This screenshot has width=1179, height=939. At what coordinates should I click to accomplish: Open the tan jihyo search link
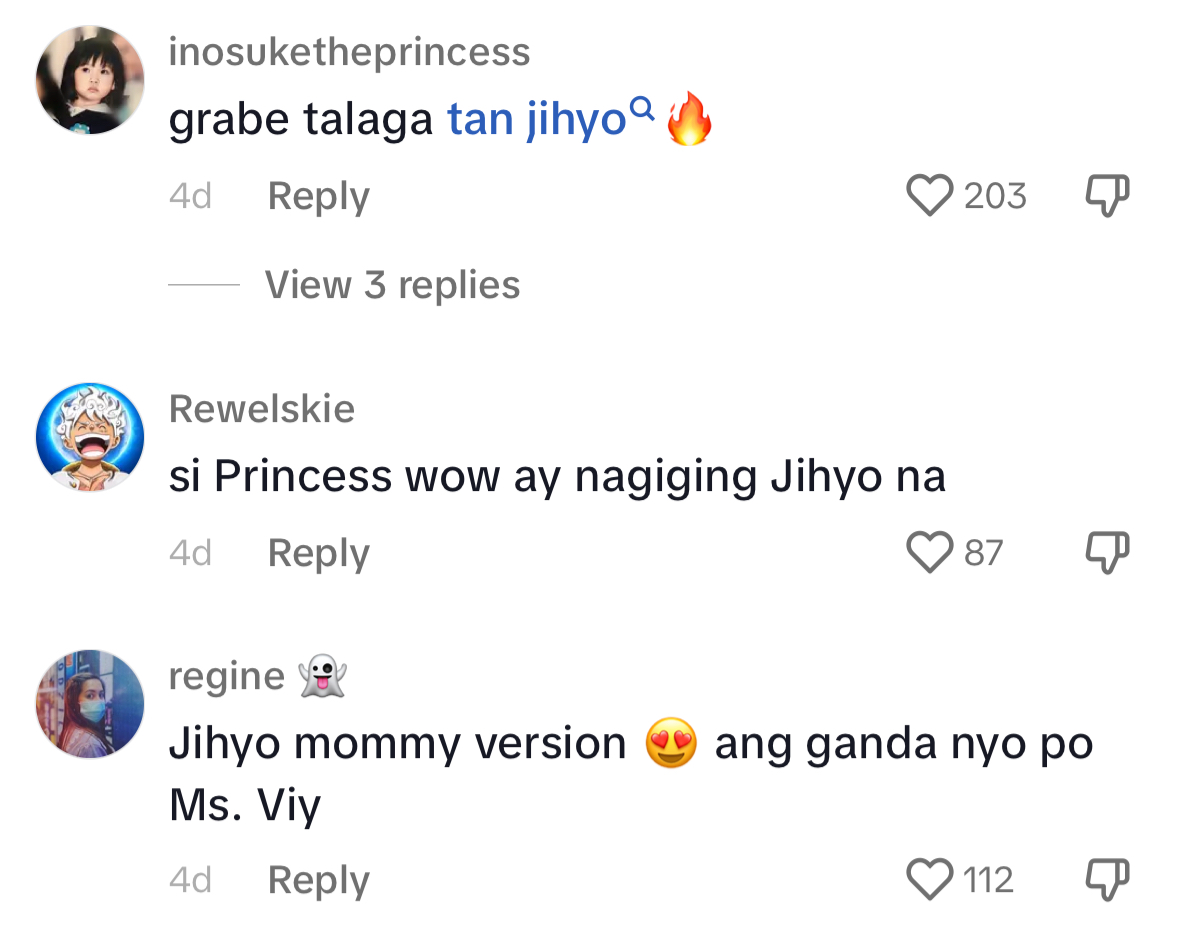(536, 121)
